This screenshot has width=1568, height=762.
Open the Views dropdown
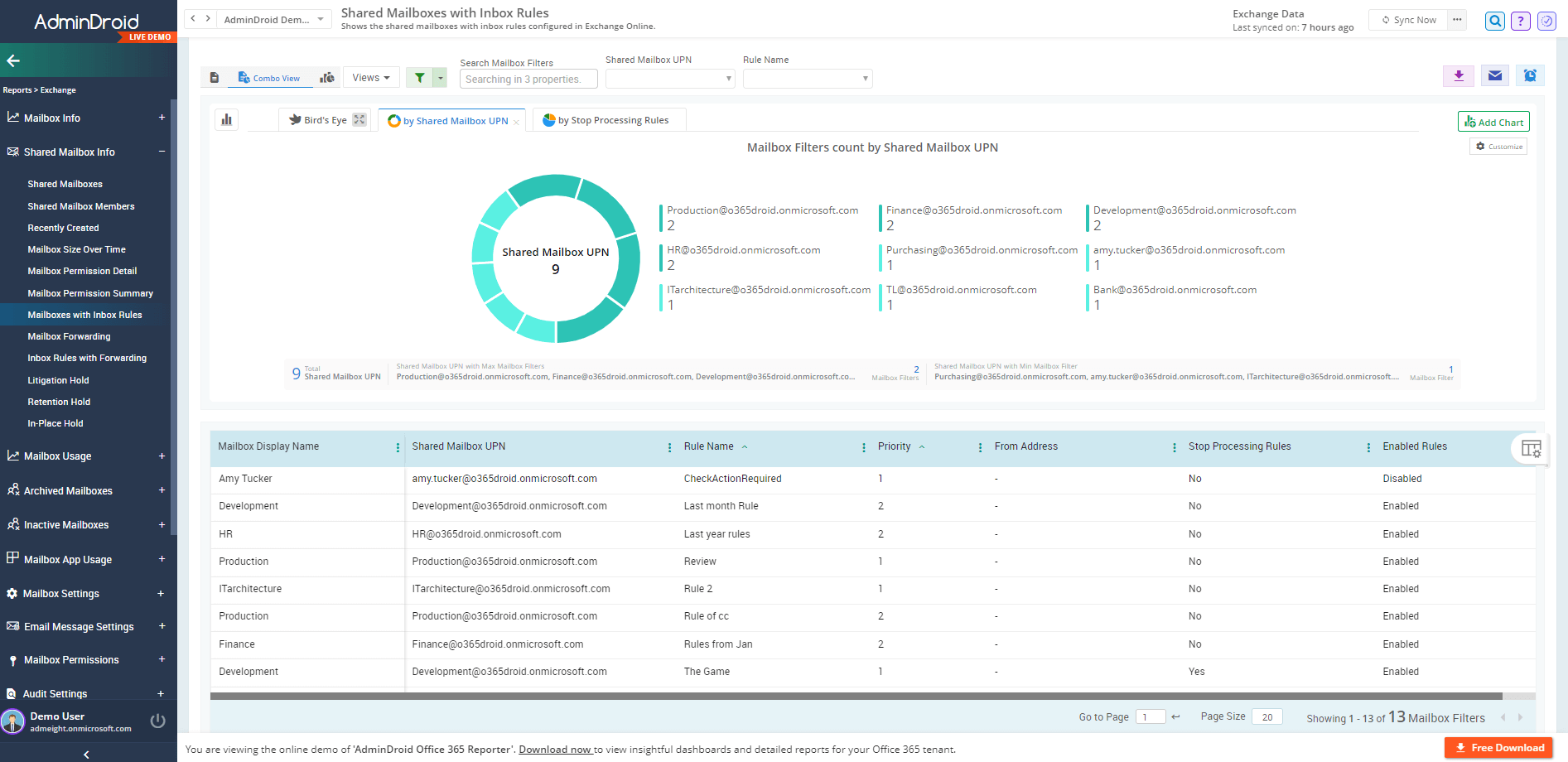tap(370, 78)
